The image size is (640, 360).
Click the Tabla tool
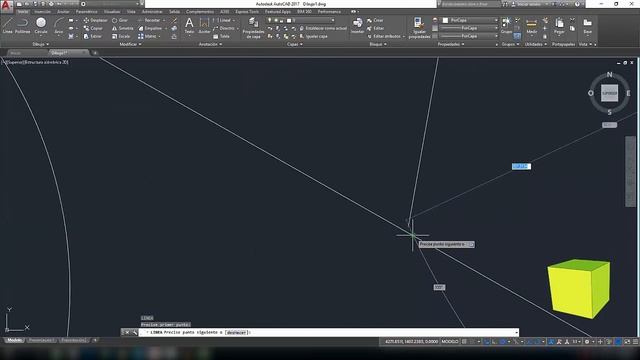(x=222, y=36)
